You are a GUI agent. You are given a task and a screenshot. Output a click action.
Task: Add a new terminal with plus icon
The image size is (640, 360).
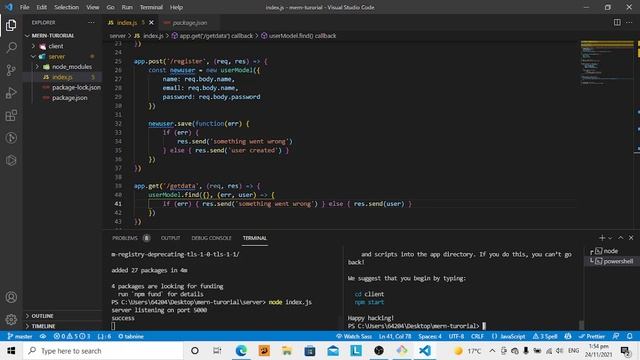coord(602,238)
